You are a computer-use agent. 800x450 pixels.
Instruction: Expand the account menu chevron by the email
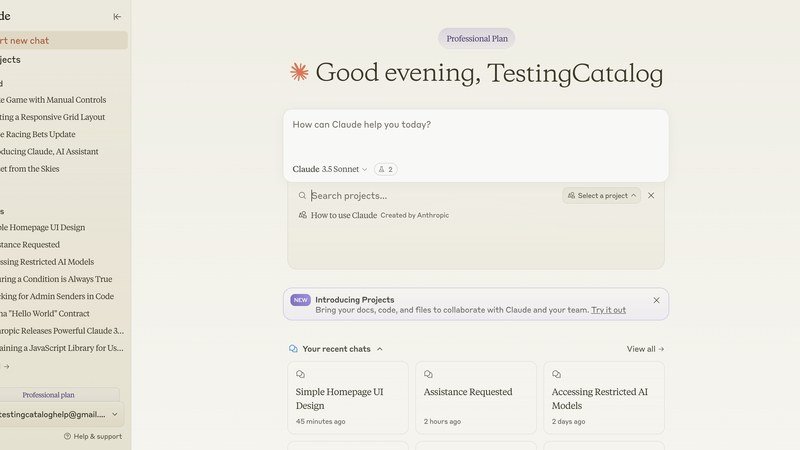tap(115, 414)
